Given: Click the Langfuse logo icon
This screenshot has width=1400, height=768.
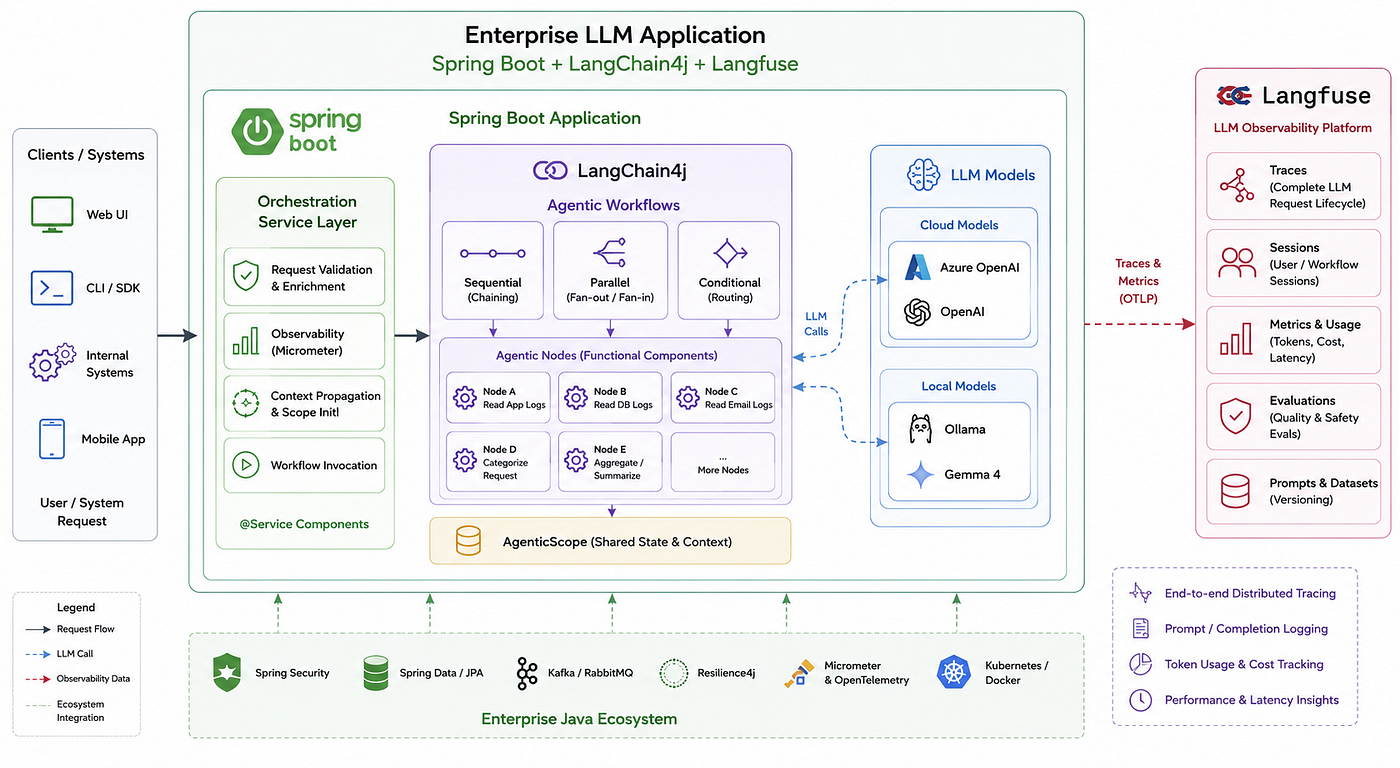Looking at the screenshot, I should point(1234,96).
